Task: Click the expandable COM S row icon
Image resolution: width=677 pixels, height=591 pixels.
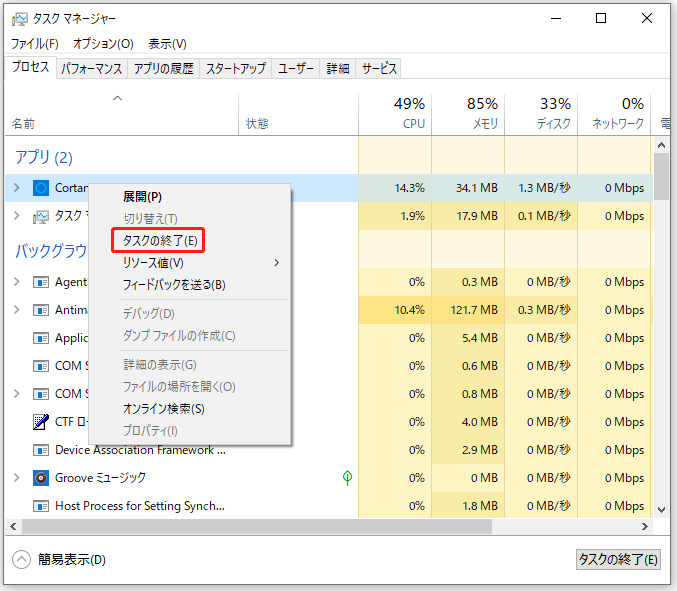Action: click(x=41, y=394)
